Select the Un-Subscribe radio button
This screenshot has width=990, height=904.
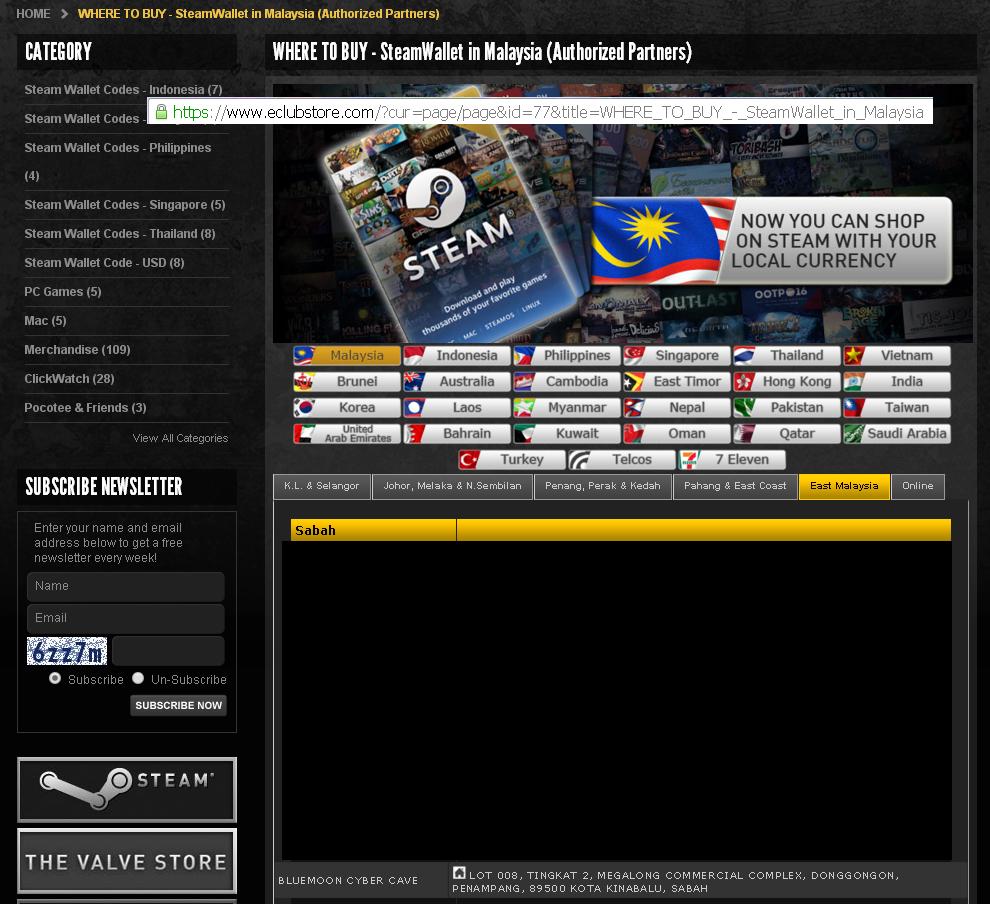tap(138, 678)
